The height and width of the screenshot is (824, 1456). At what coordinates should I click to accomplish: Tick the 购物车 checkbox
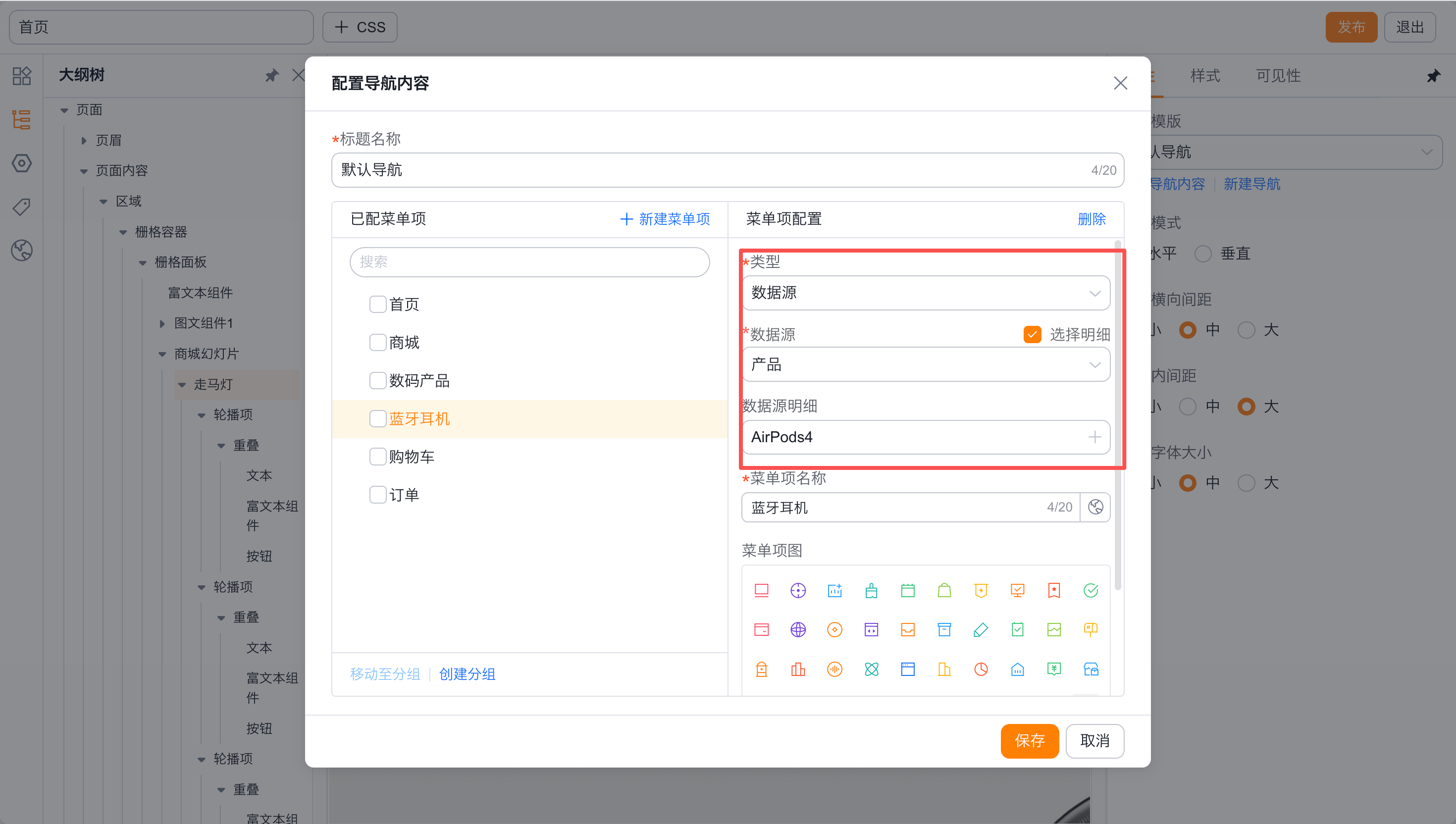pyautogui.click(x=377, y=457)
